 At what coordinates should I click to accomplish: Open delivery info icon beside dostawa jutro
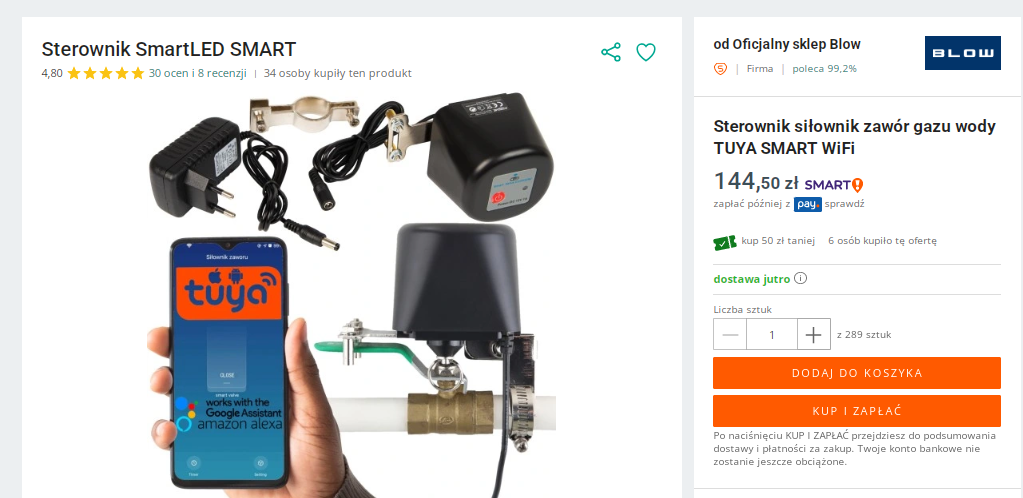(x=801, y=279)
